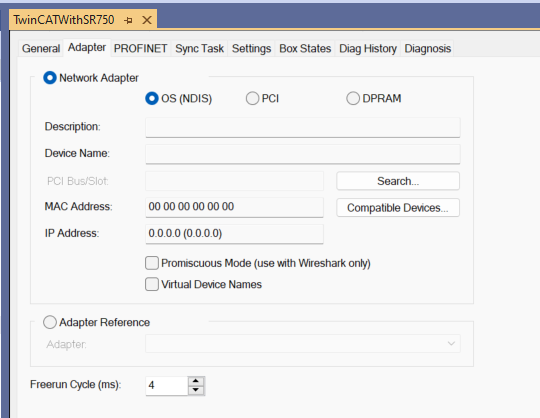Tick the Virtual Device Names checkbox
This screenshot has height=418, width=540.
click(x=152, y=284)
